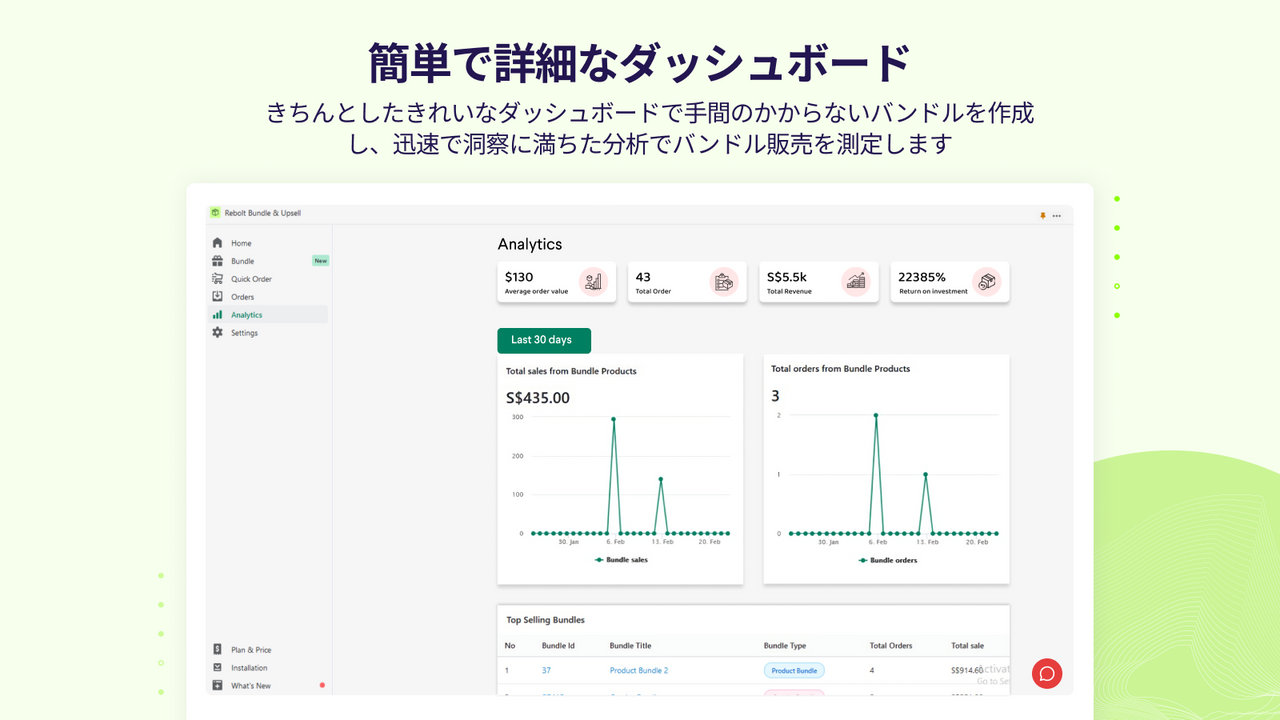Click the Total Revenue chart icon
Screen dimensions: 1280x720
(x=855, y=282)
